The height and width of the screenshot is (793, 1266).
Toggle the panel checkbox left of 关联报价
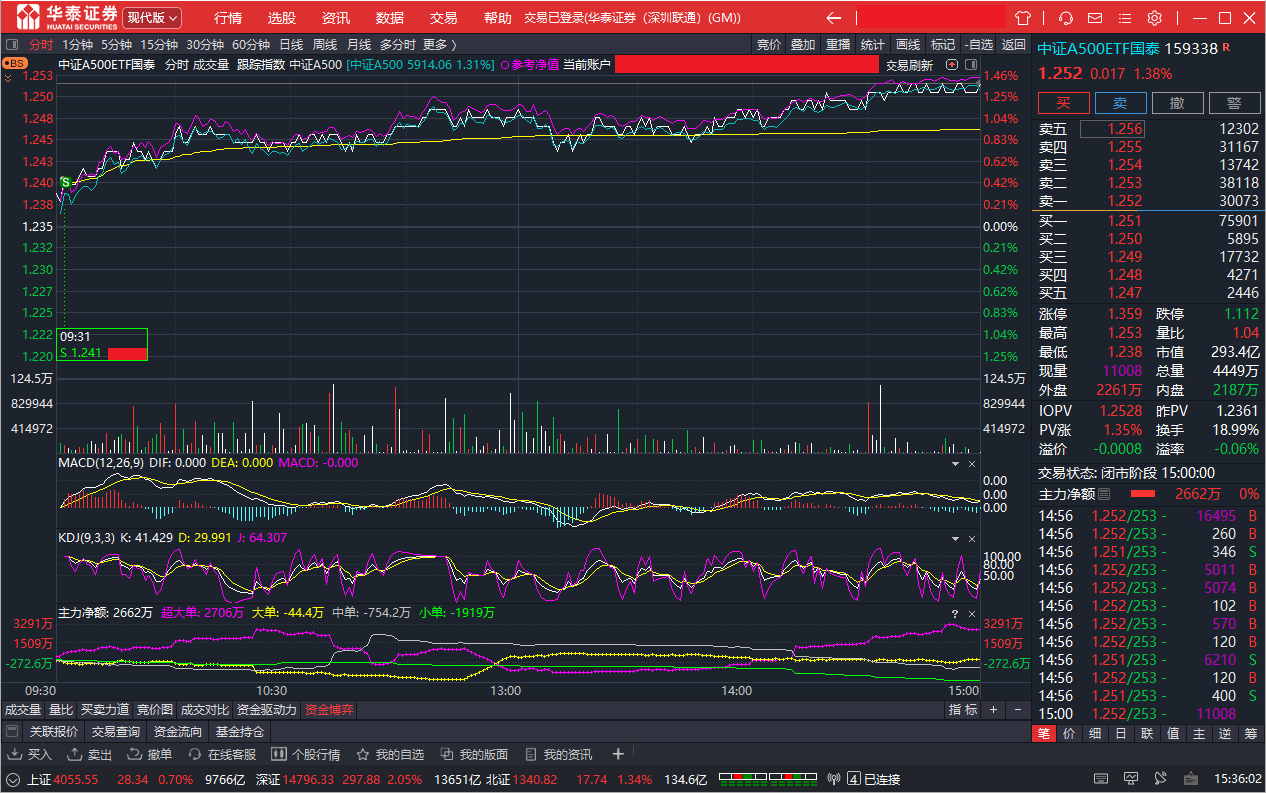point(13,732)
